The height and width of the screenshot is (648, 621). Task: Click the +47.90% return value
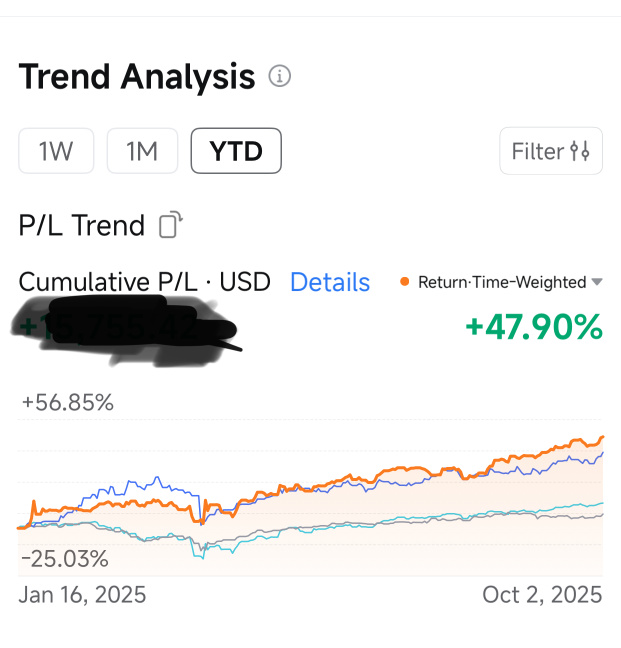click(534, 326)
